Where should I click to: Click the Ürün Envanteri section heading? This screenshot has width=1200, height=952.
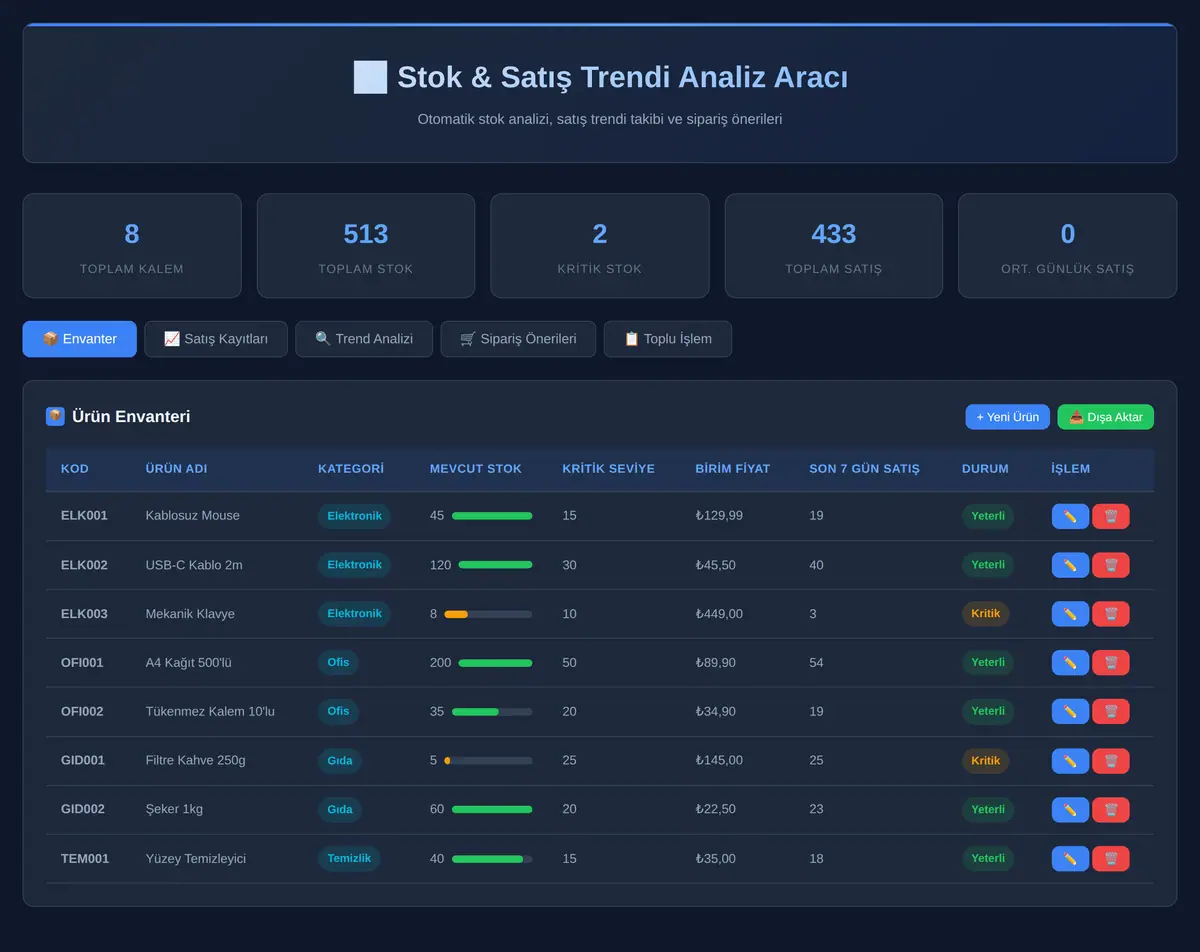tap(131, 417)
